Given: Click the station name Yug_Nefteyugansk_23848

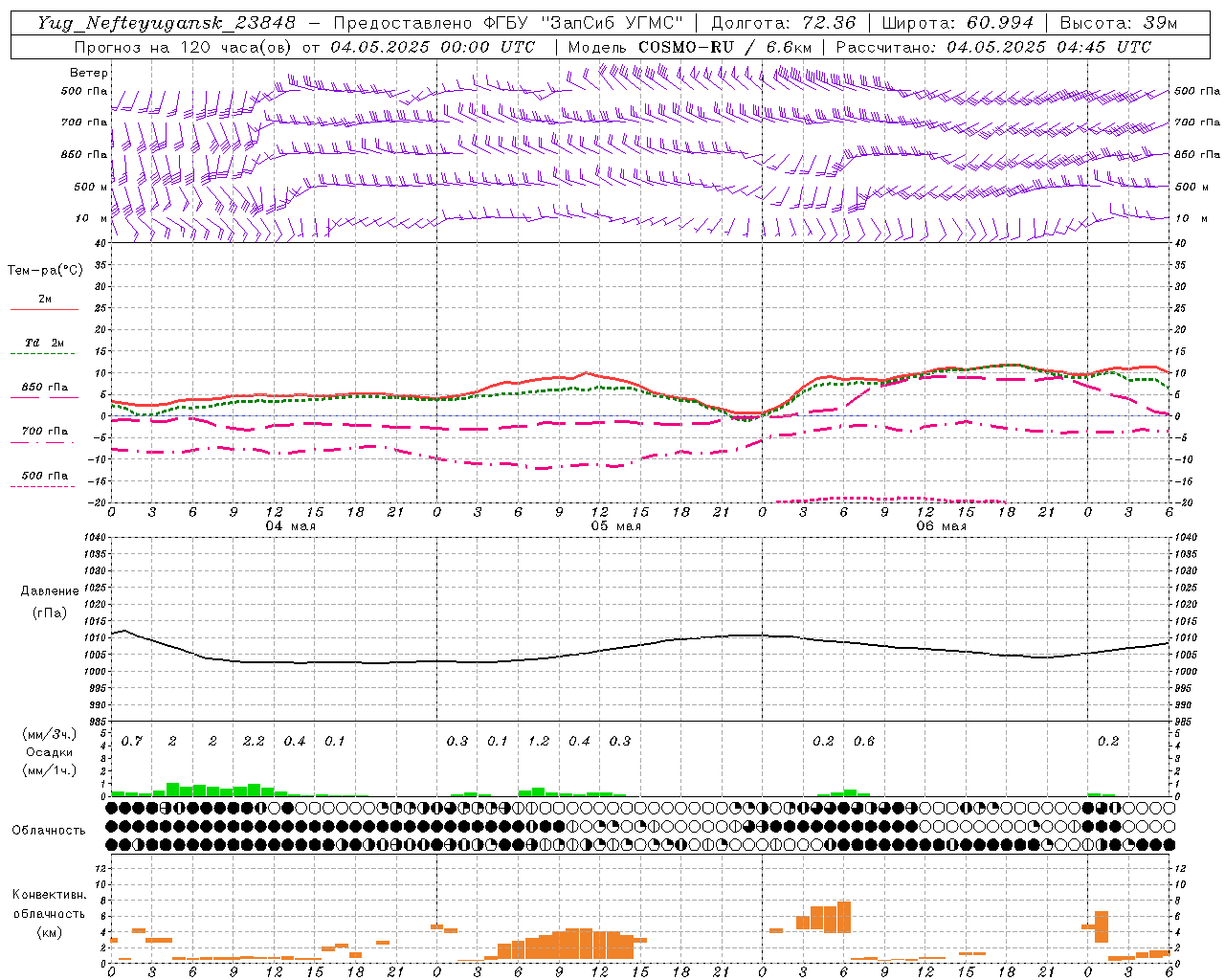Looking at the screenshot, I should click(x=167, y=23).
